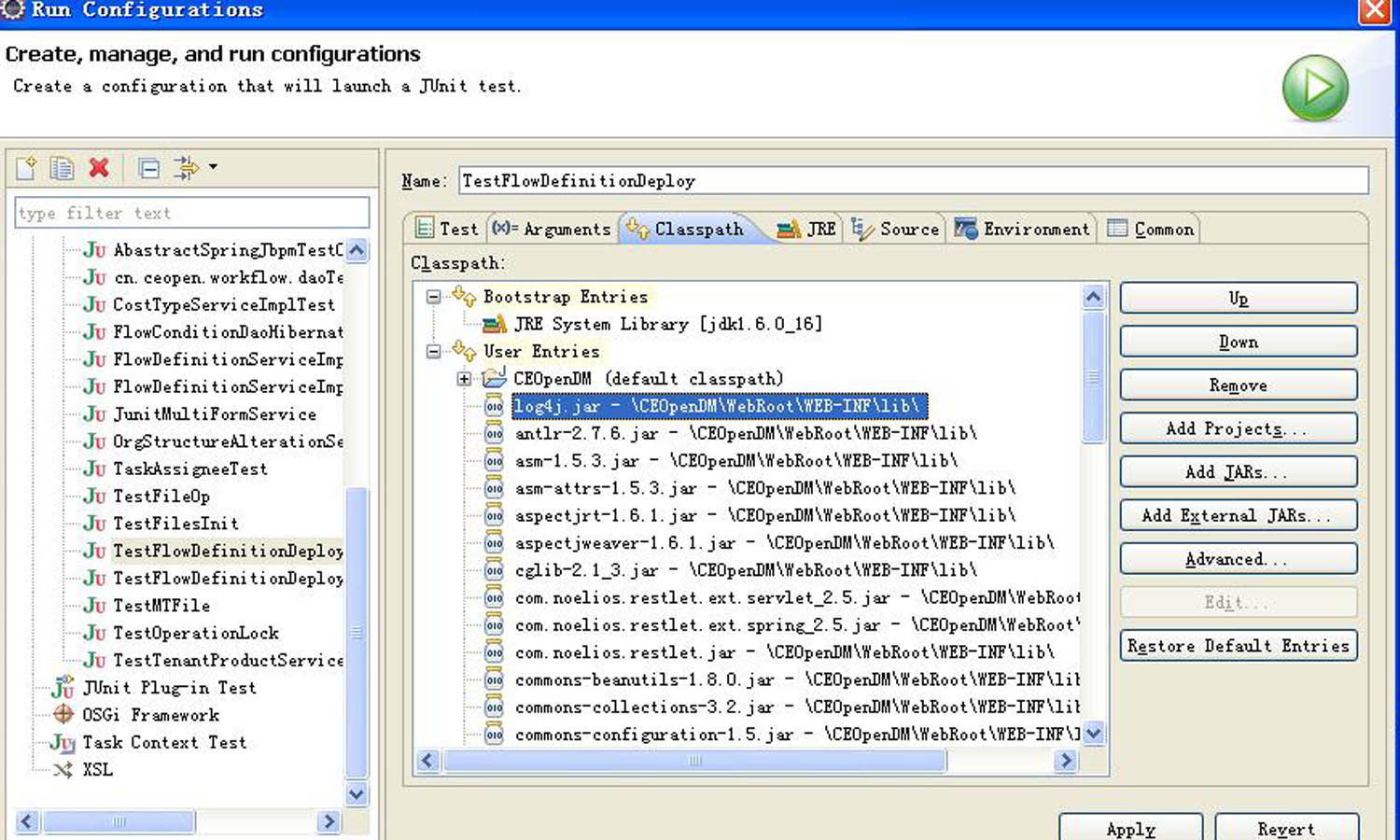Collapse all configurations in the tree
The height and width of the screenshot is (840, 1400).
pos(148,168)
